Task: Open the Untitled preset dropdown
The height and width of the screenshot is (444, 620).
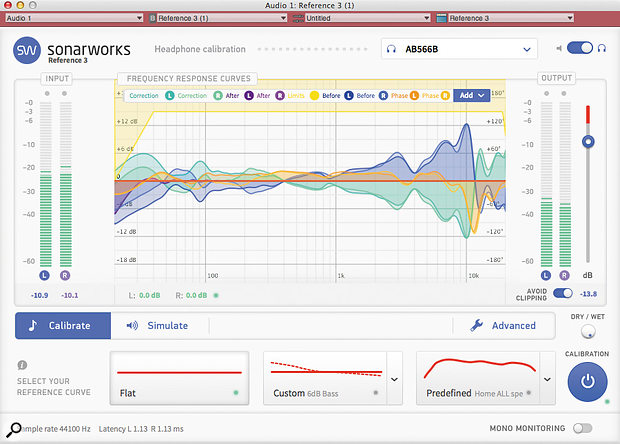Action: [368, 18]
